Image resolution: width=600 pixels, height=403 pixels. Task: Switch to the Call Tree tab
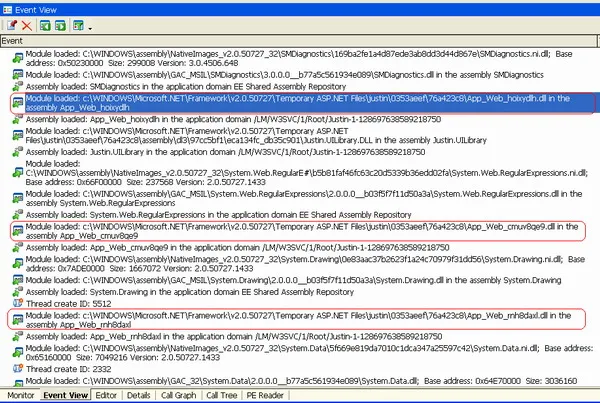222,395
